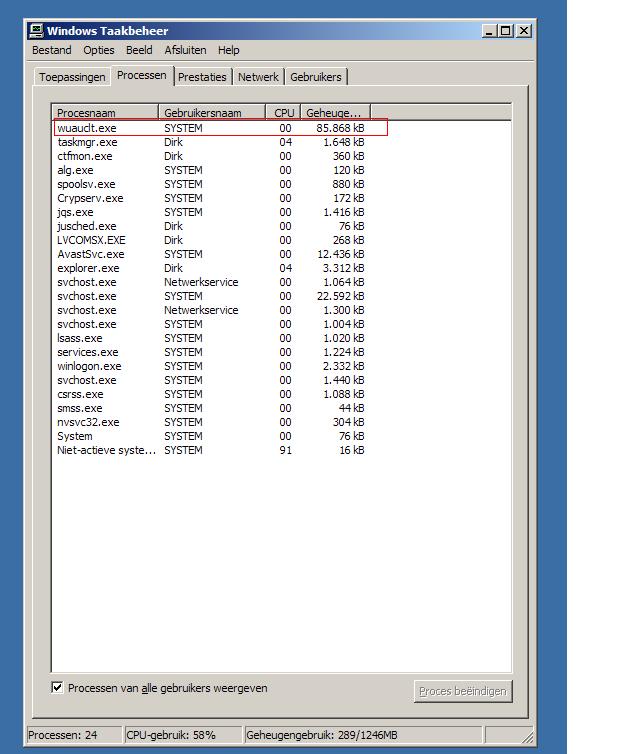Open the Opties menu

[x=99, y=50]
